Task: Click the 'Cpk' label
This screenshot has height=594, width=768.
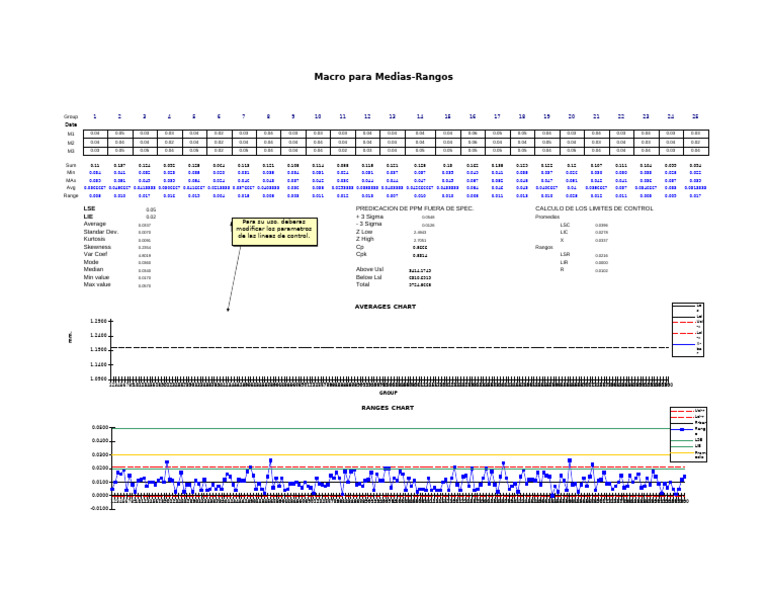Action: pyautogui.click(x=361, y=254)
